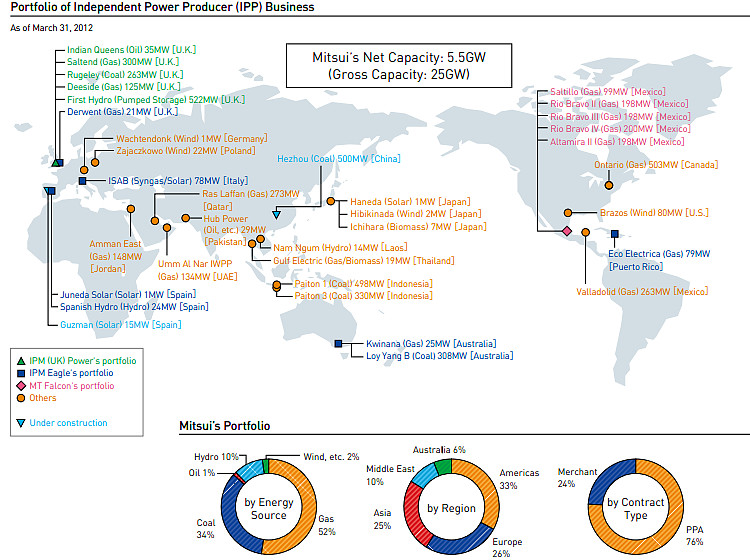Screen dimensions: 750x560
Task: Select the Brazos U.S. orange circle marker
Action: (x=568, y=213)
